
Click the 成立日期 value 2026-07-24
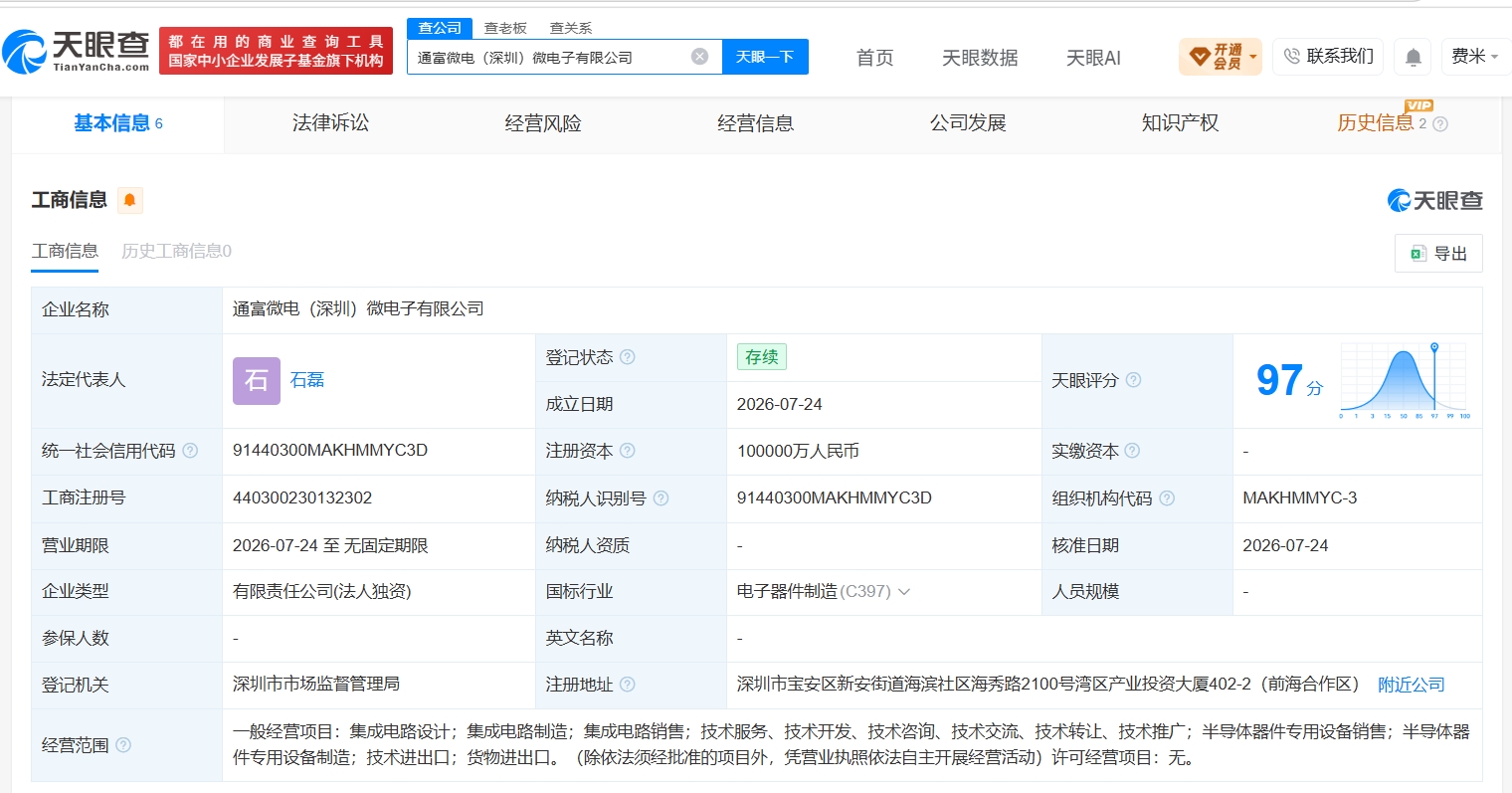pos(780,404)
